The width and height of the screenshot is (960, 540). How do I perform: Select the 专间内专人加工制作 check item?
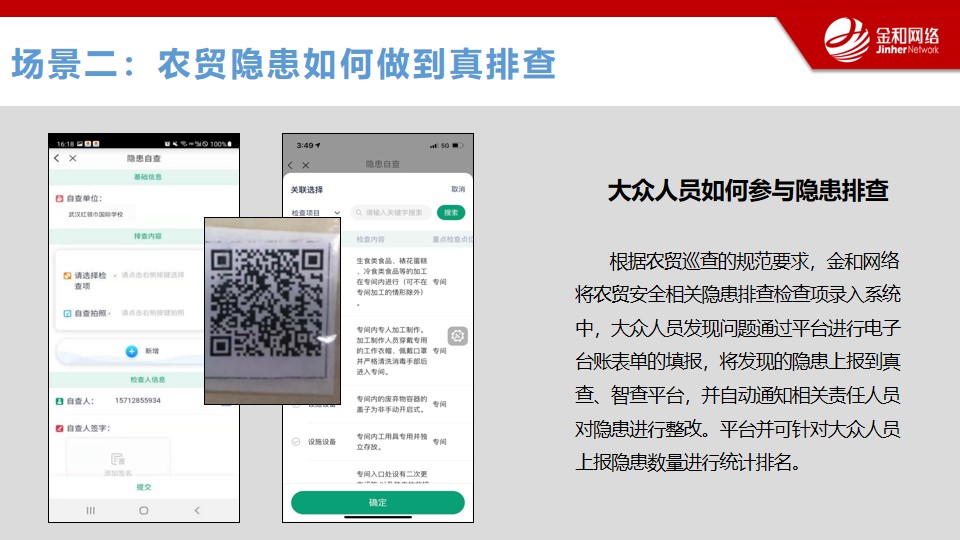pos(392,351)
